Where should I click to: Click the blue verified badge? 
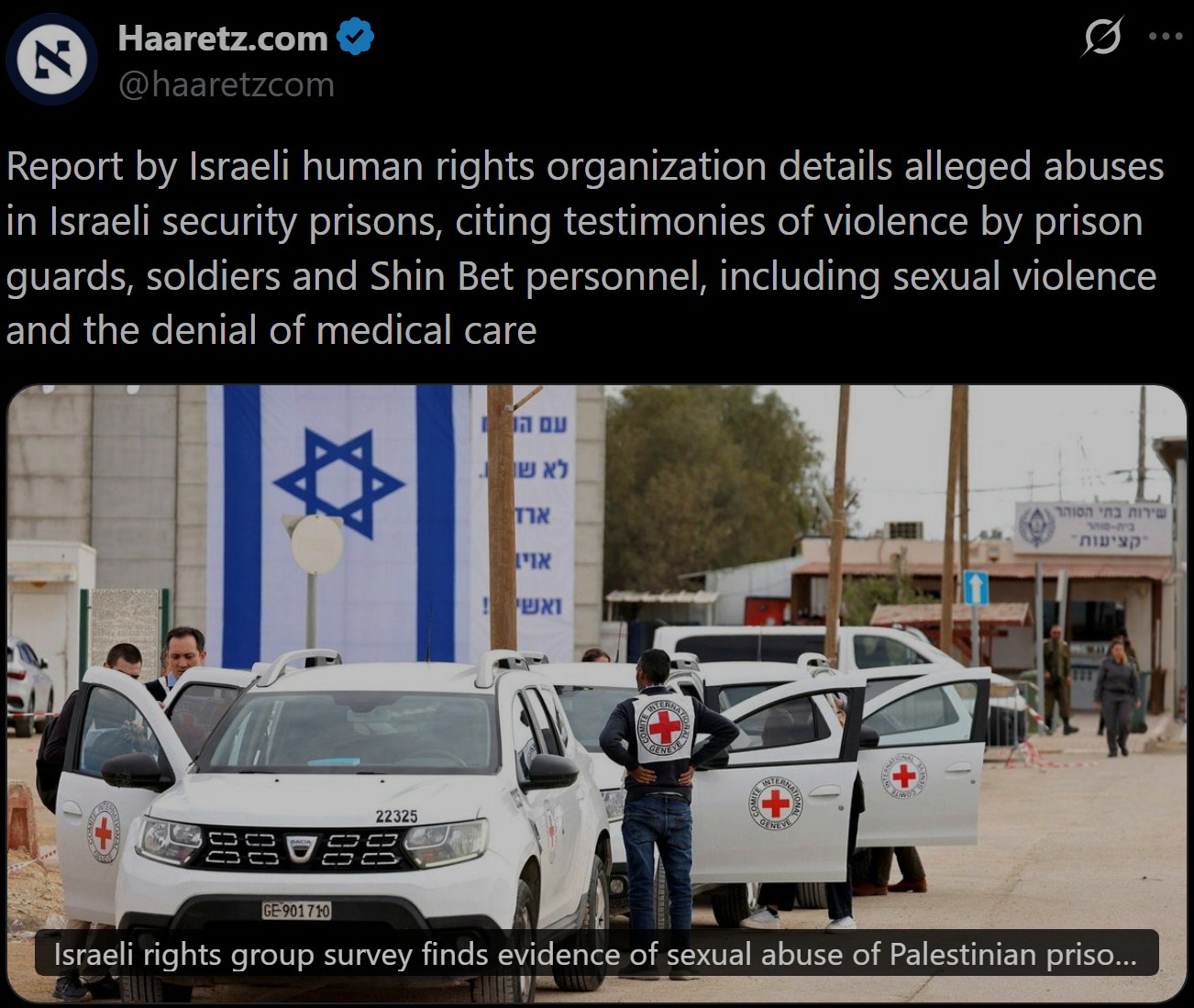pyautogui.click(x=355, y=38)
